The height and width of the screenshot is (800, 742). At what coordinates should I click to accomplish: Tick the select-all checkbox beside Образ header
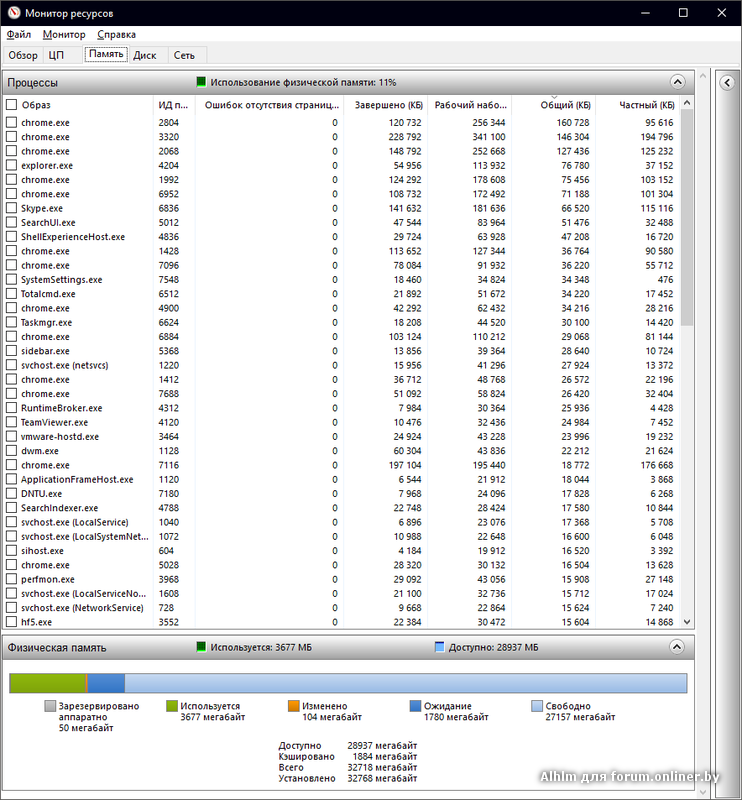pos(11,105)
